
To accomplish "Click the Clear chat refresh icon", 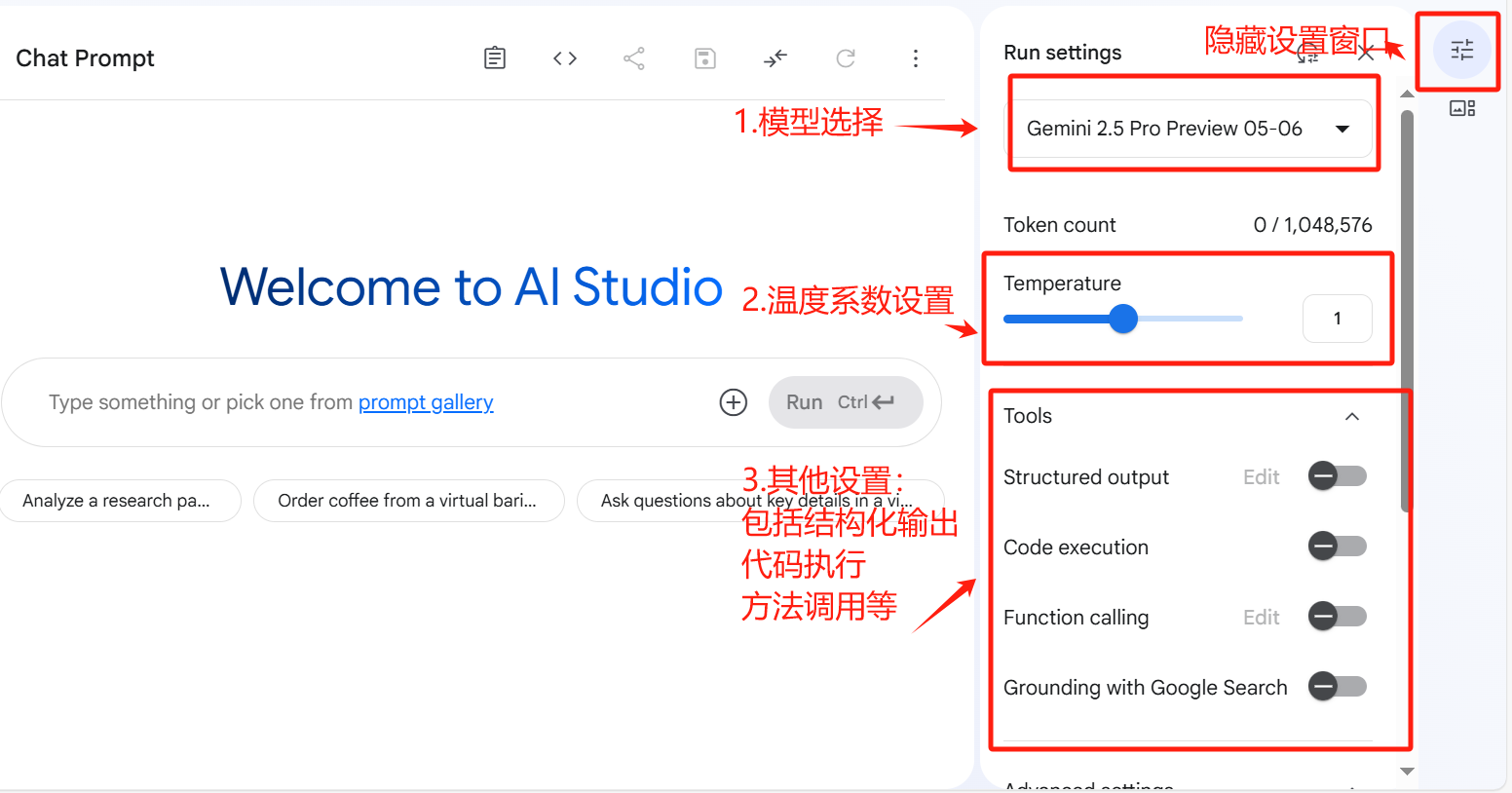I will (x=846, y=58).
